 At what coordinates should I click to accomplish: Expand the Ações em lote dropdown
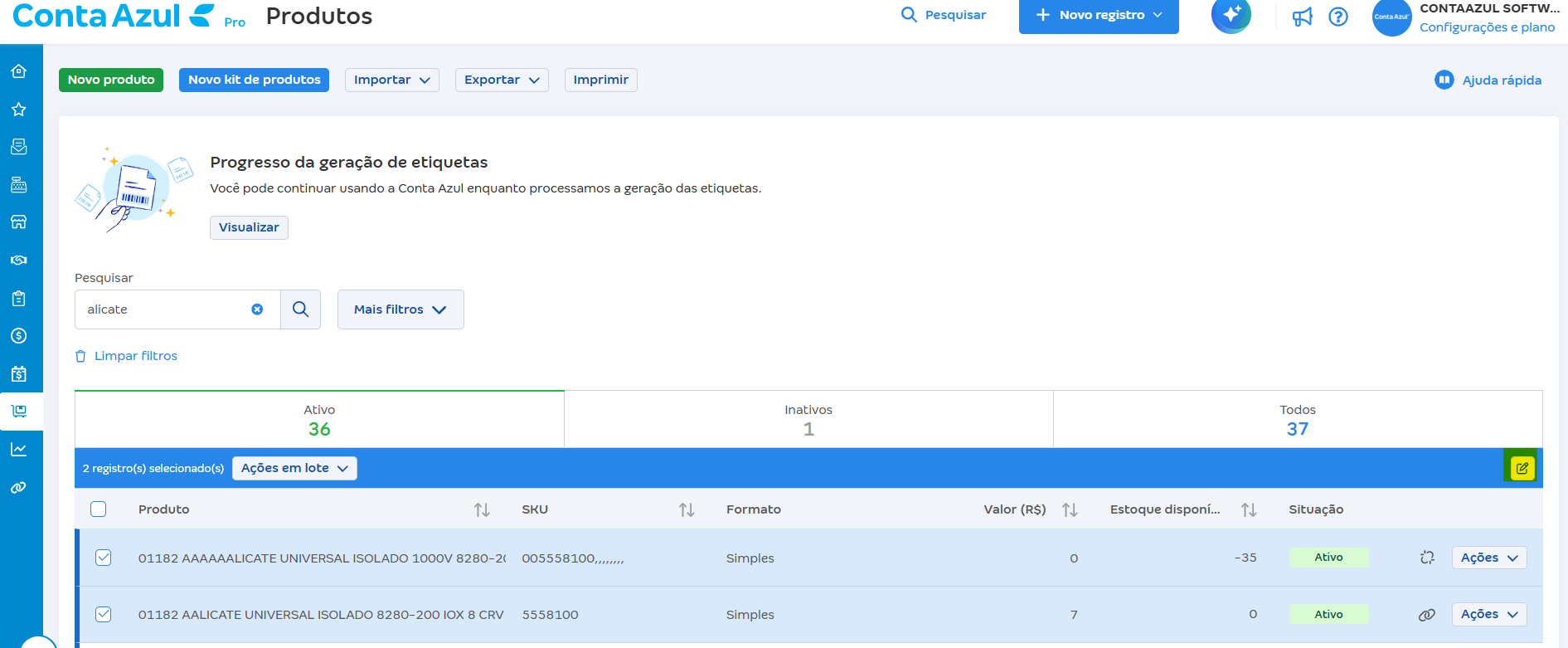pos(294,469)
